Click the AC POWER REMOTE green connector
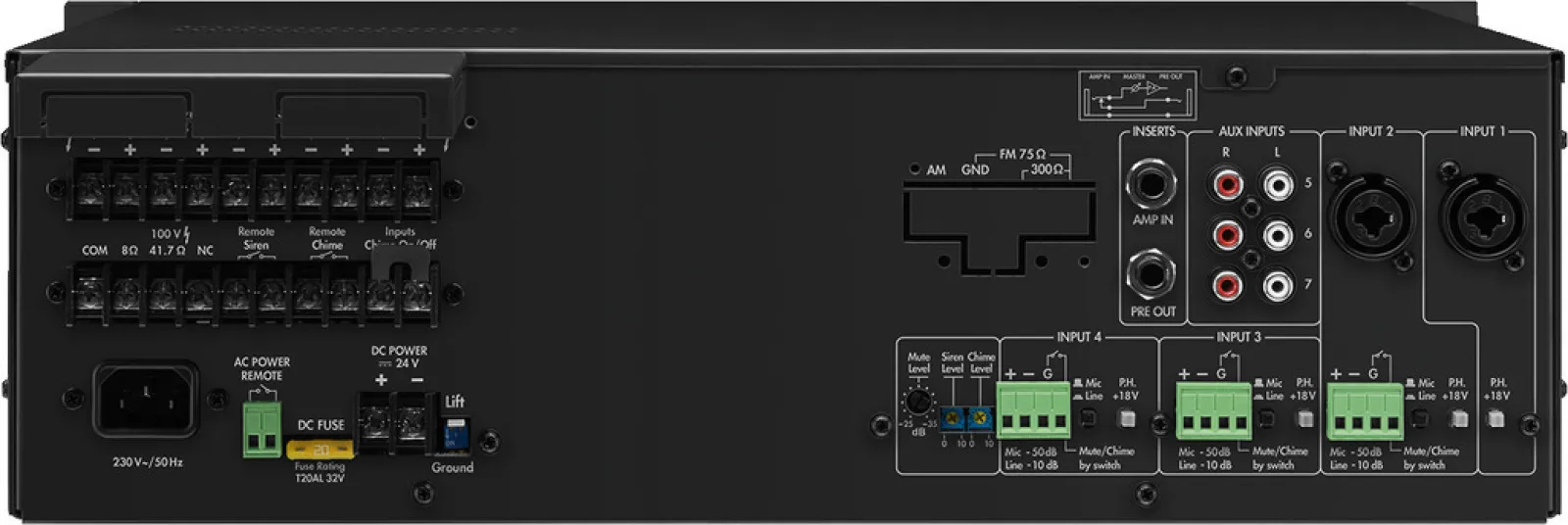This screenshot has width=1568, height=525. (262, 429)
